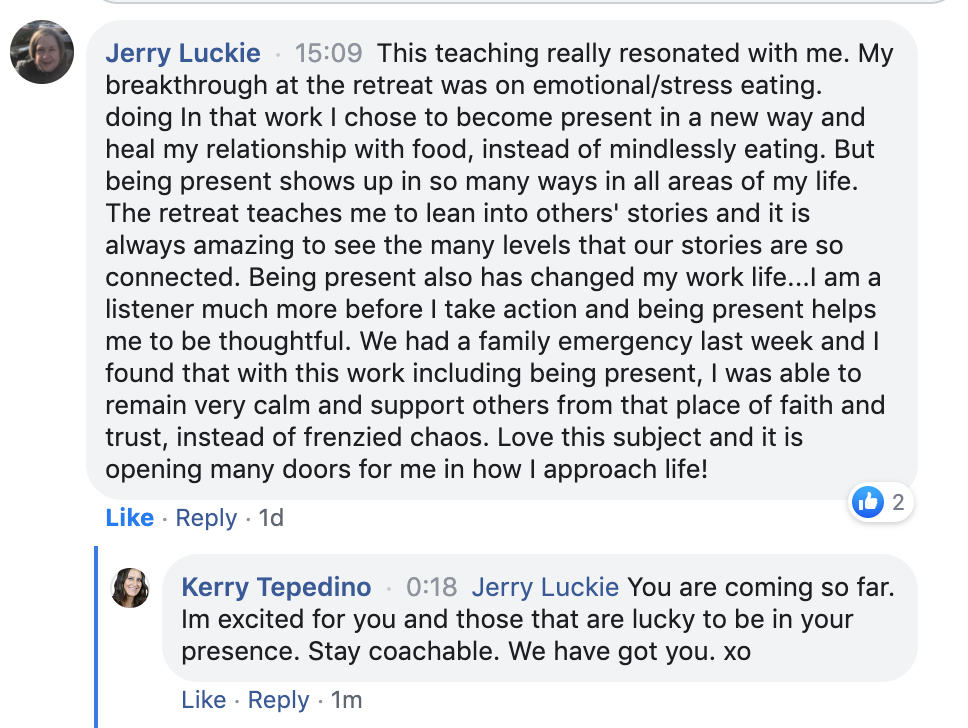Jump to video timestamp 0:18
This screenshot has width=968, height=728.
point(432,587)
